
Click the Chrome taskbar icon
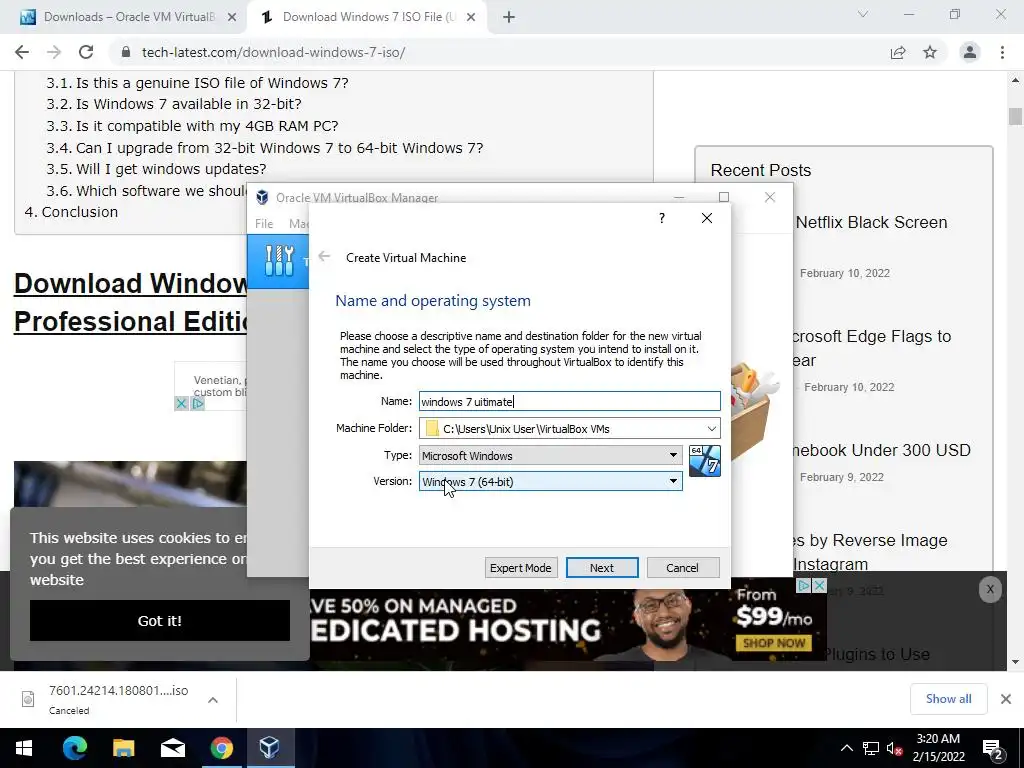[221, 748]
